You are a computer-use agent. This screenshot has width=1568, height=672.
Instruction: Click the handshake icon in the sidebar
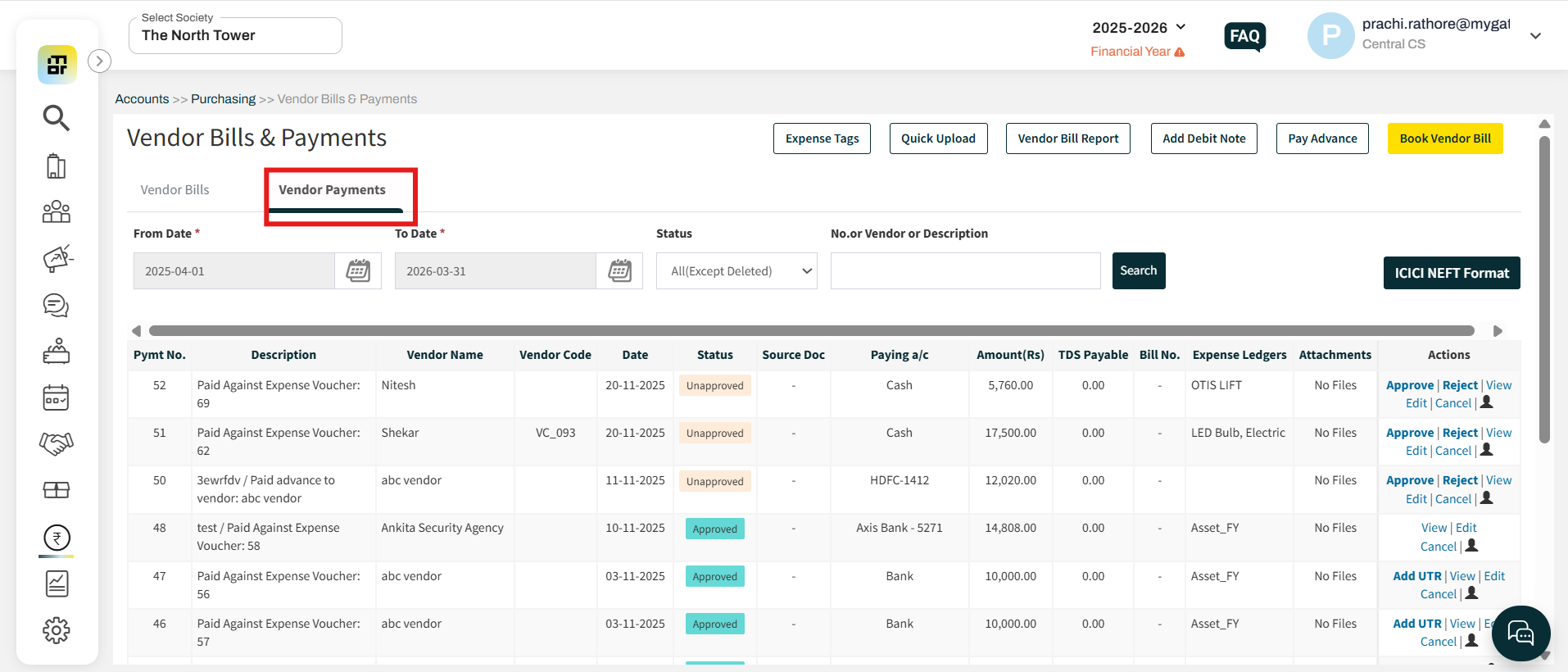click(x=56, y=443)
